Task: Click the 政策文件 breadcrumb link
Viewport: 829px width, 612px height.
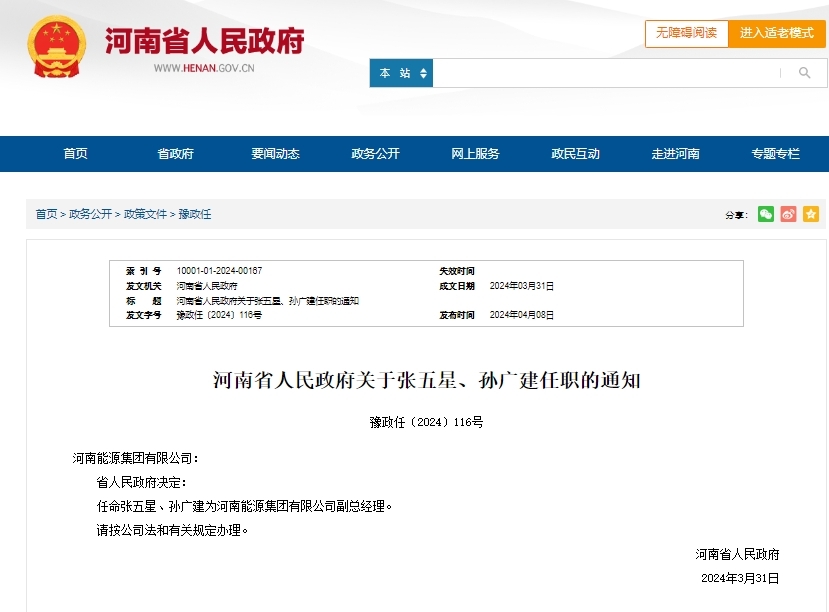Action: tap(145, 215)
